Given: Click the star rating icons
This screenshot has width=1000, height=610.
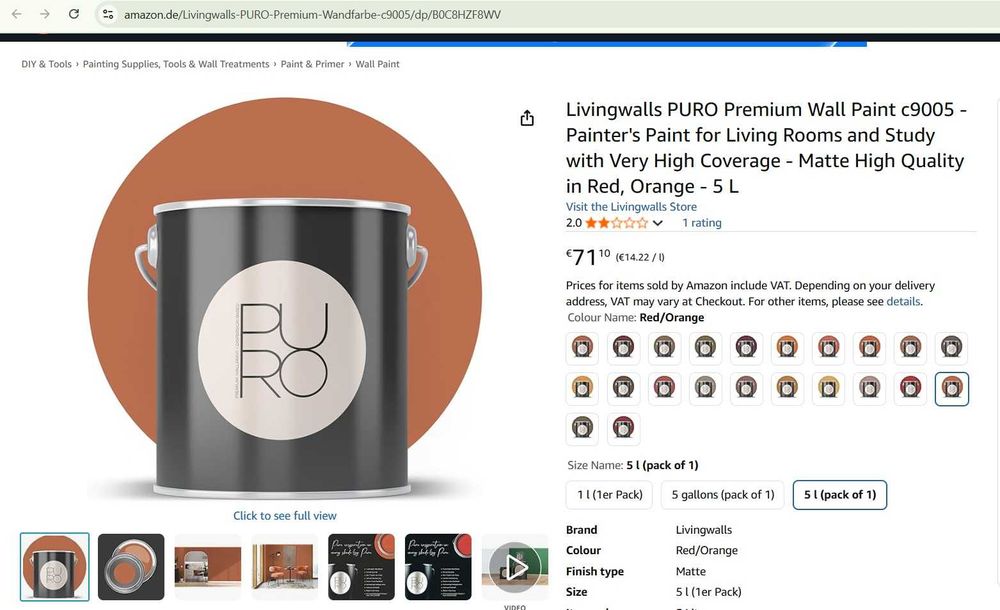Looking at the screenshot, I should [616, 223].
